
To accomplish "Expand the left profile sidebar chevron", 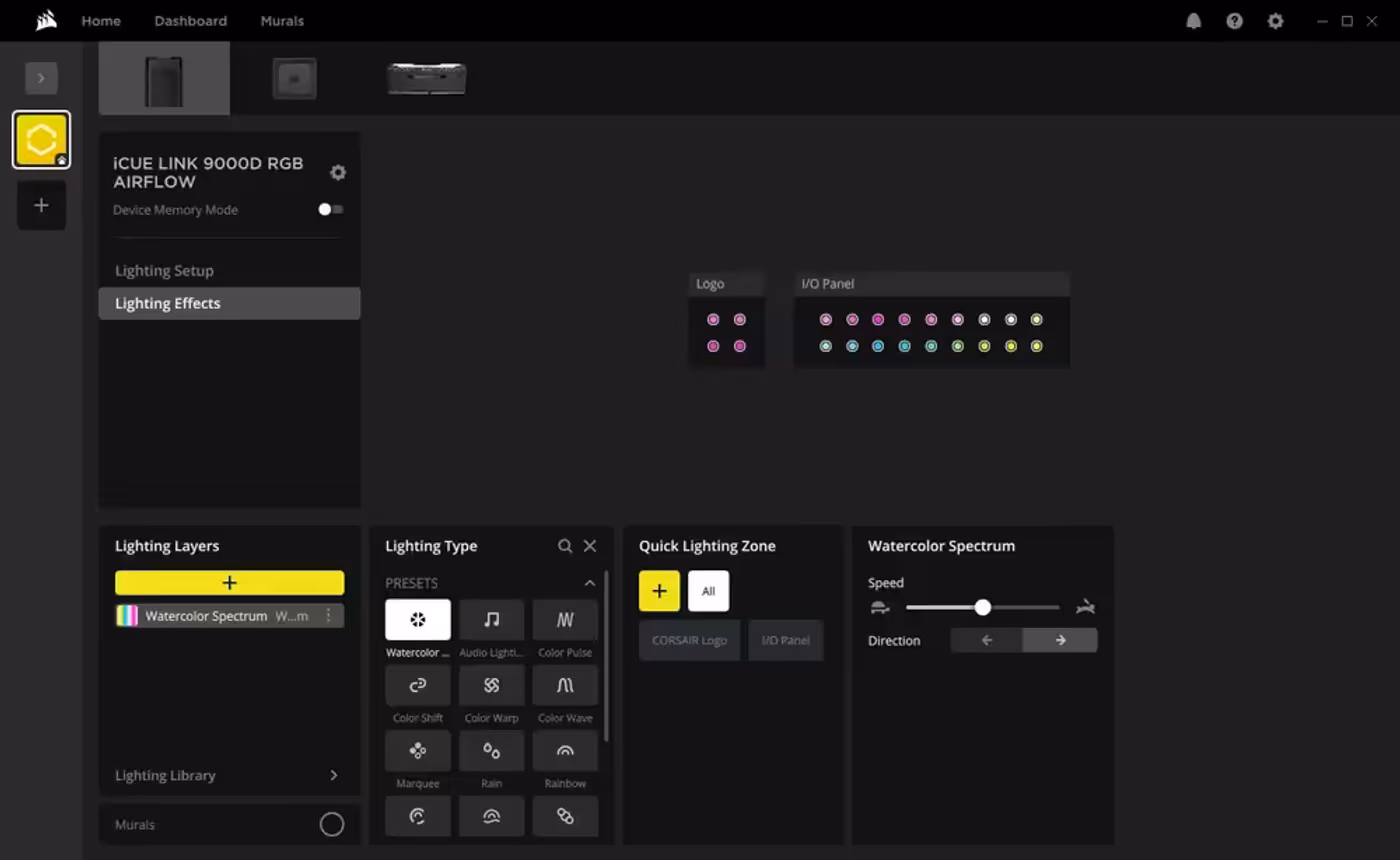I will 41,78.
